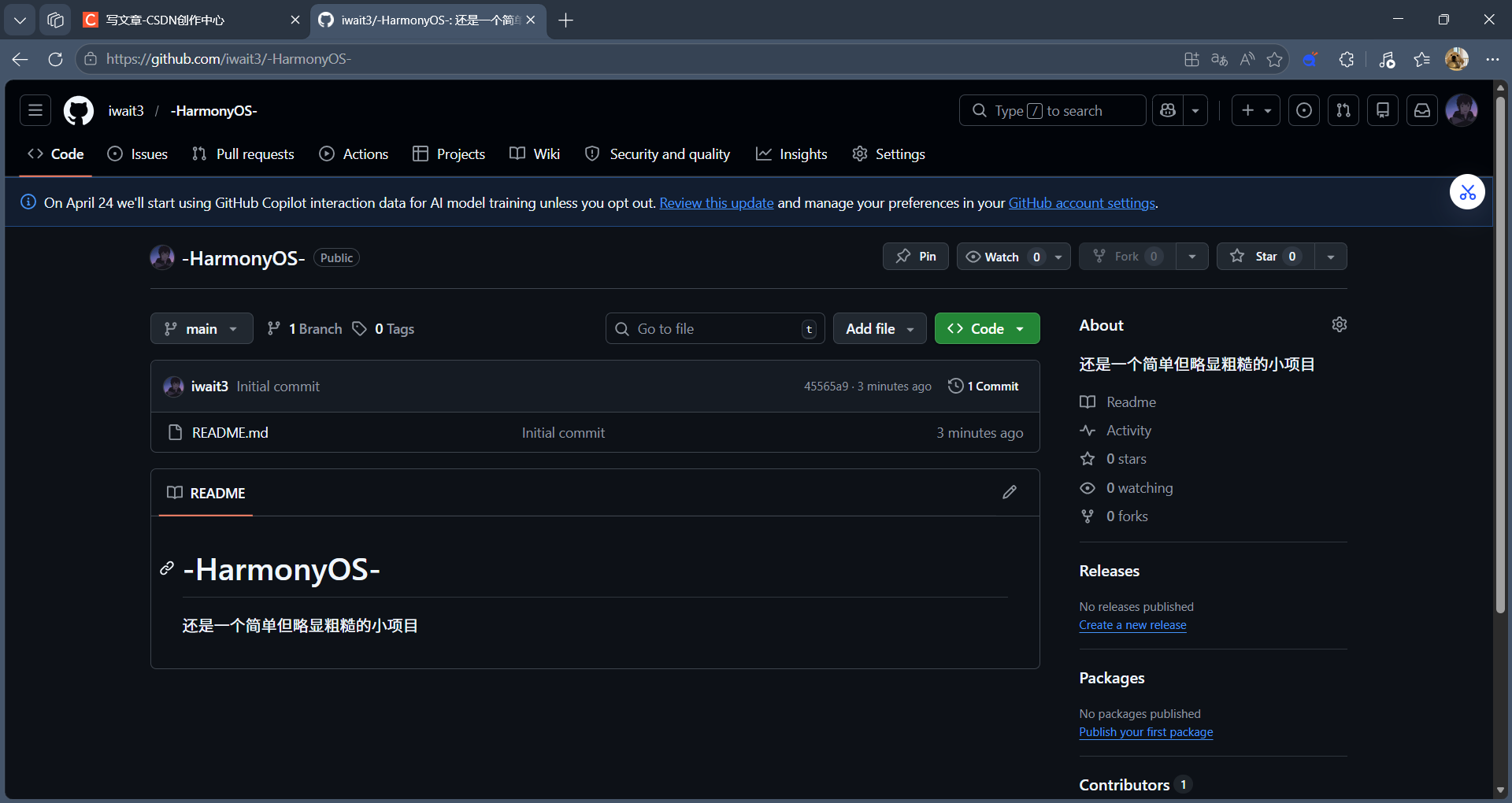
Task: Switch to the Code tab
Action: 56,154
